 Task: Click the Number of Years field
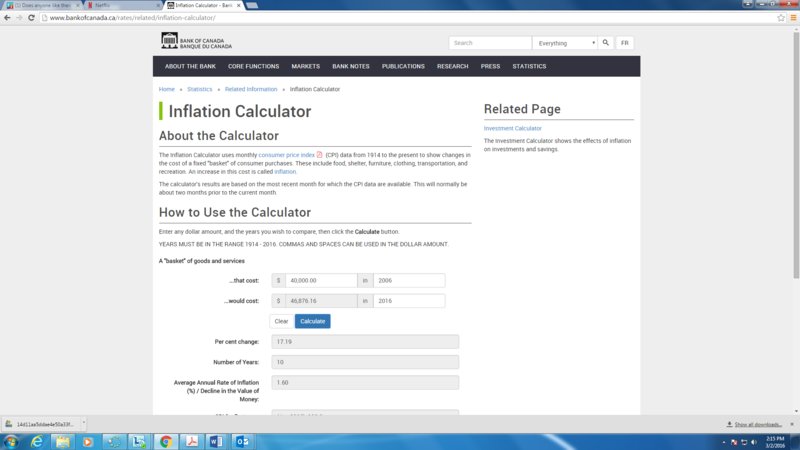(365, 362)
